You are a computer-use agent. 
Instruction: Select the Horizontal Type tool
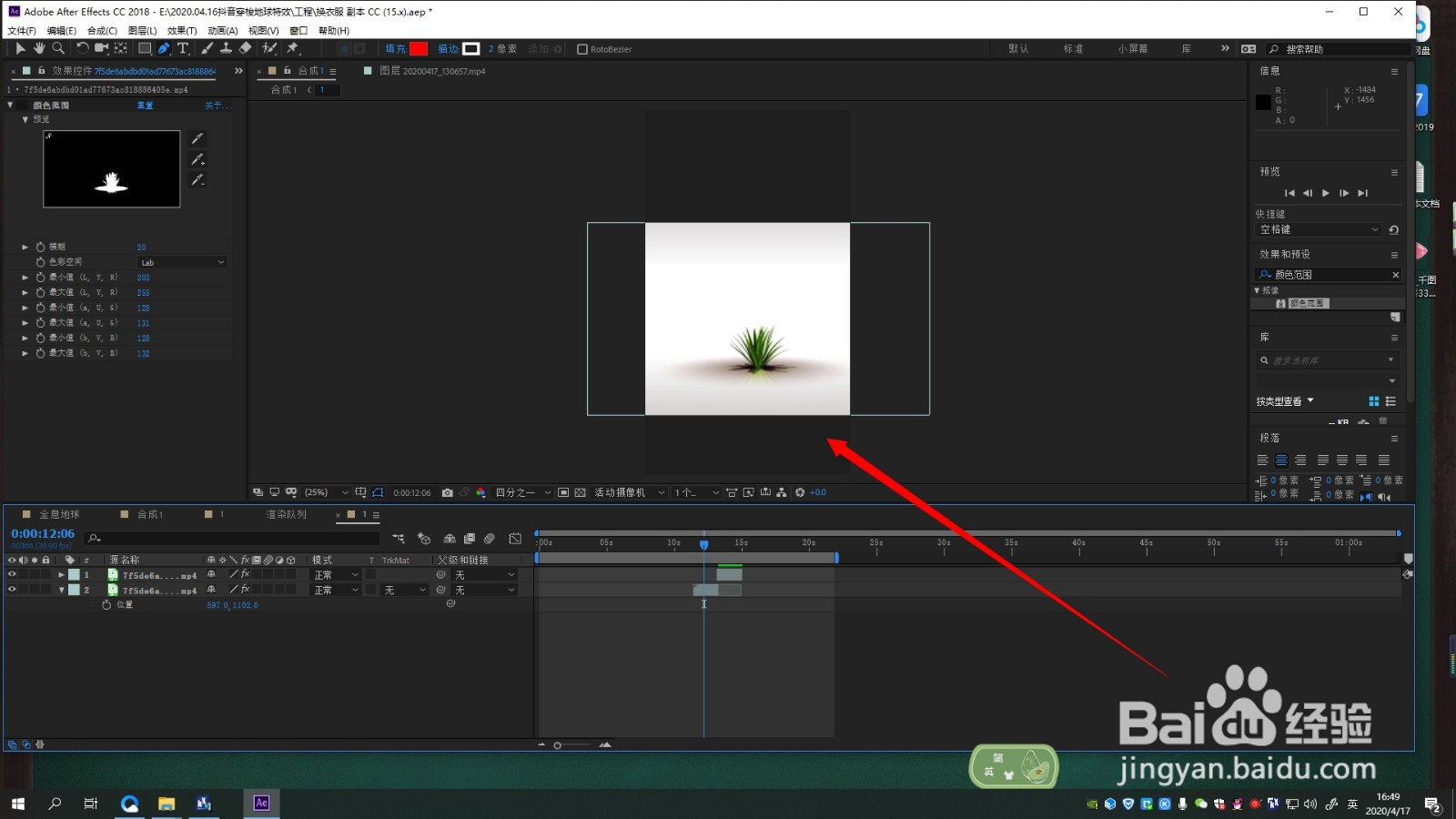[x=183, y=48]
